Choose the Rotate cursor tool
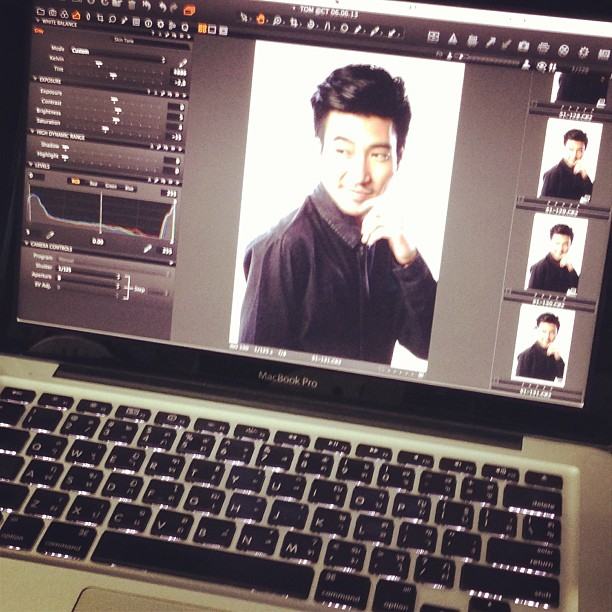This screenshot has height=612, width=612. (311, 24)
